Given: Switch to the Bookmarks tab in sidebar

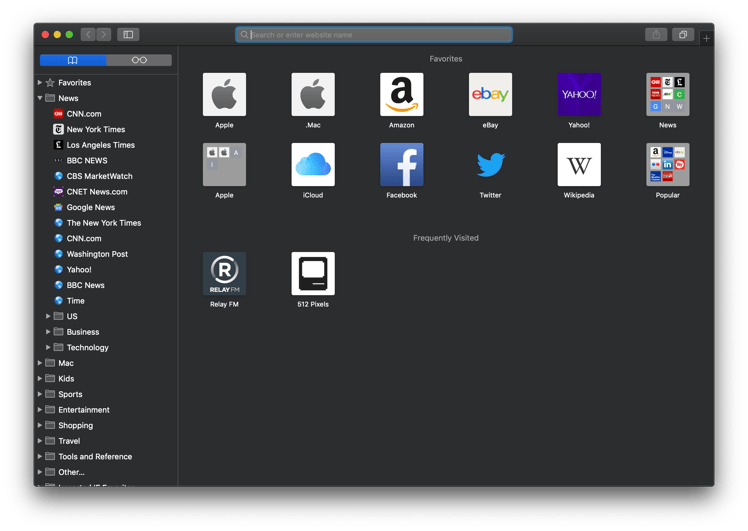Looking at the screenshot, I should coord(73,60).
